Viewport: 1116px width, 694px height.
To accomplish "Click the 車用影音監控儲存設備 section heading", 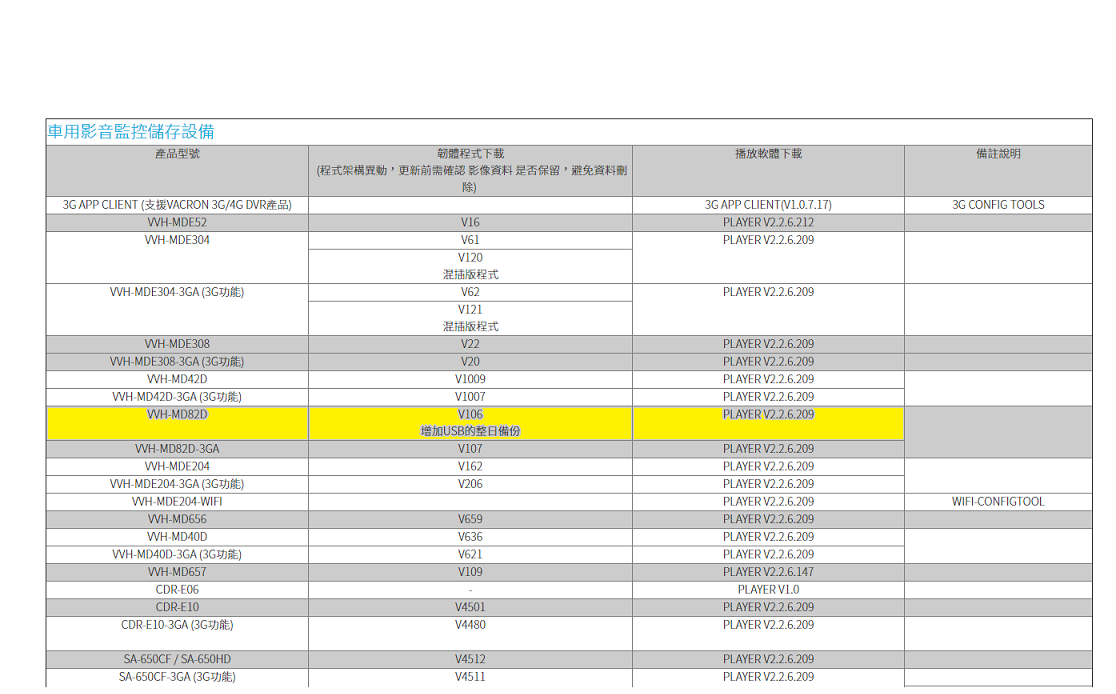I will (x=131, y=132).
